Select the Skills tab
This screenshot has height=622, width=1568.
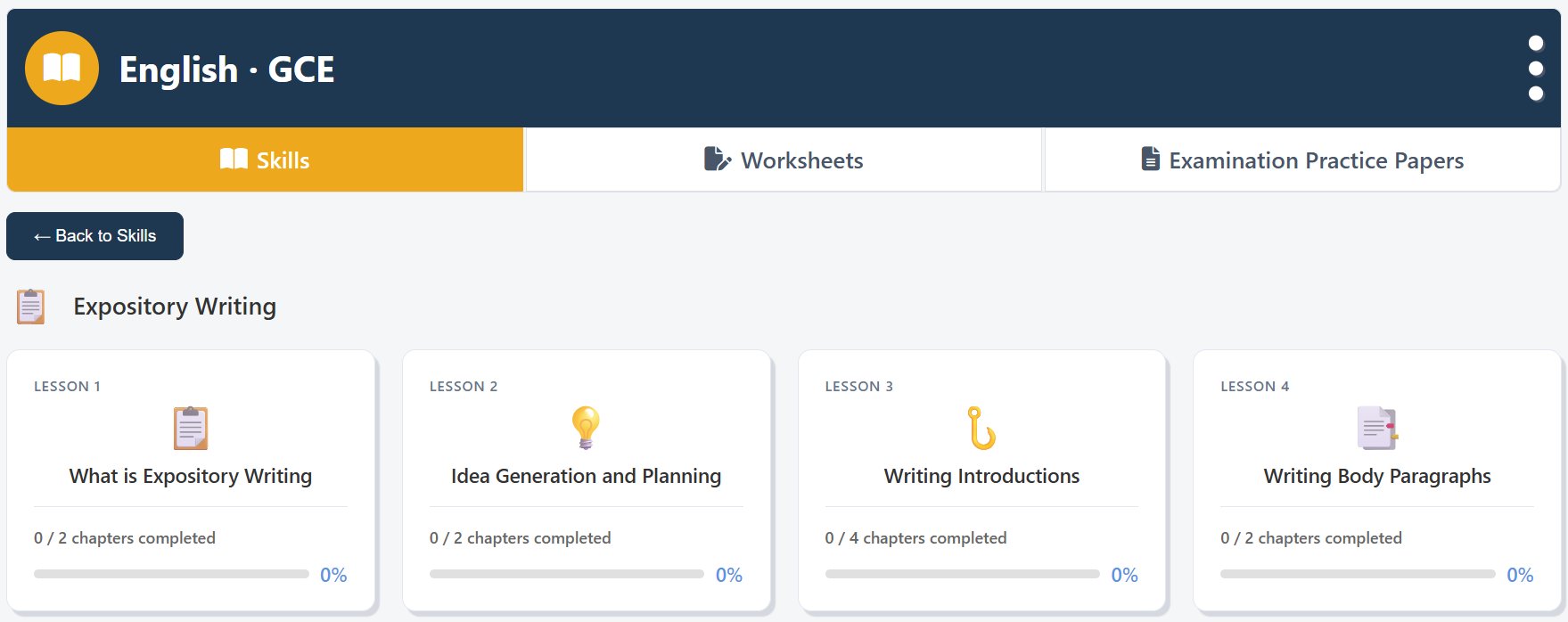(x=265, y=160)
